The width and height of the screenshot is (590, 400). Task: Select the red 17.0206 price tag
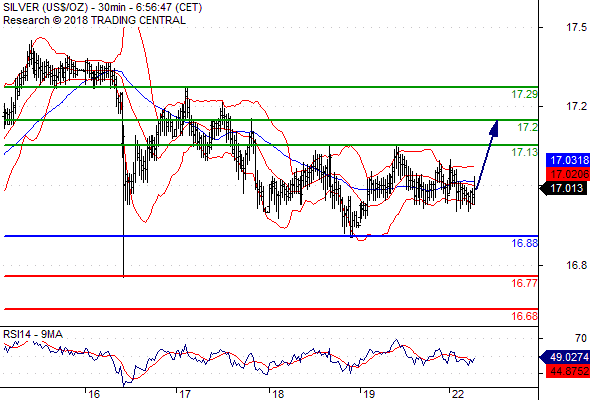(568, 174)
